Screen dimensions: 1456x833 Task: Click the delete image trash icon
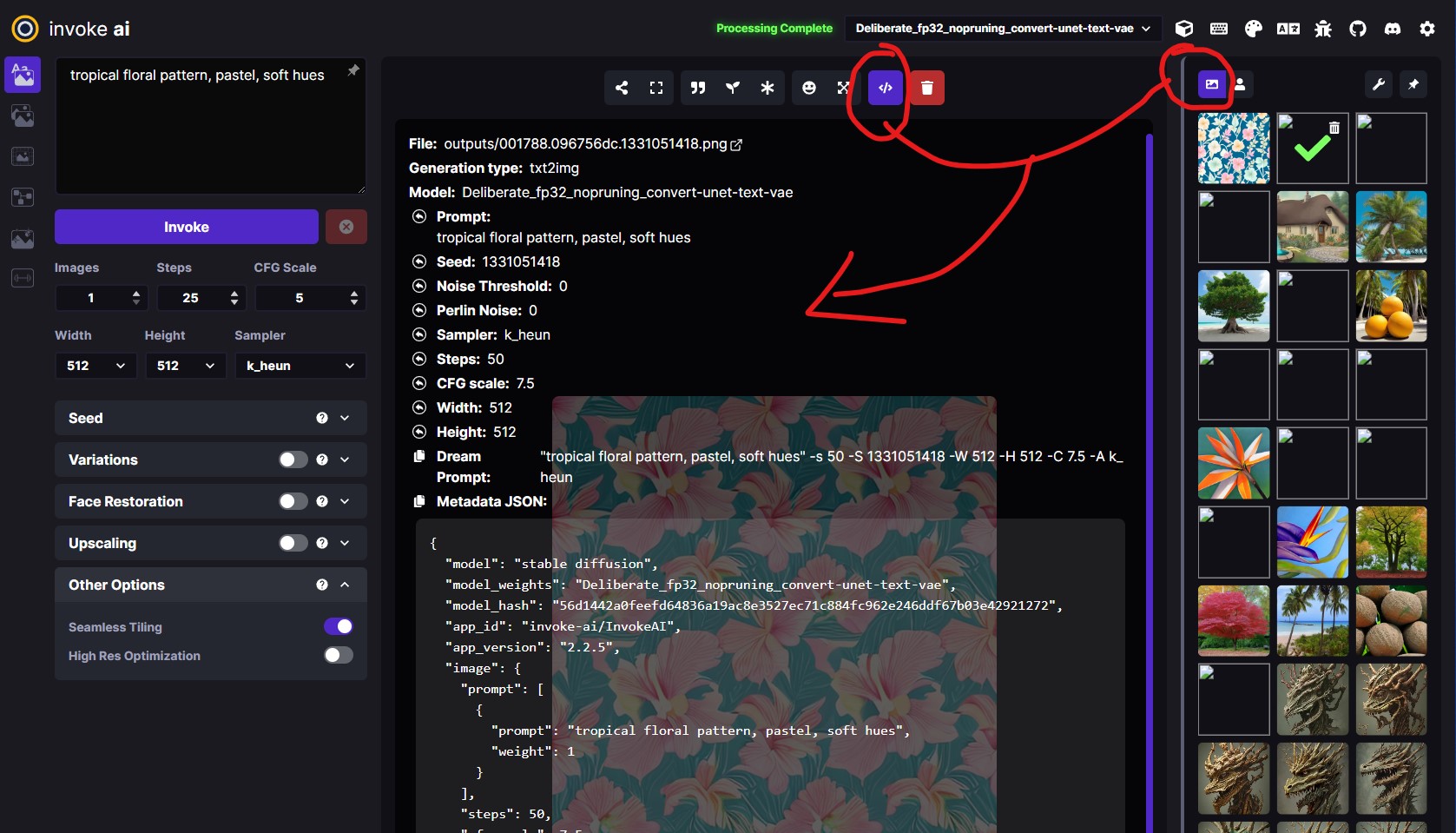click(926, 88)
